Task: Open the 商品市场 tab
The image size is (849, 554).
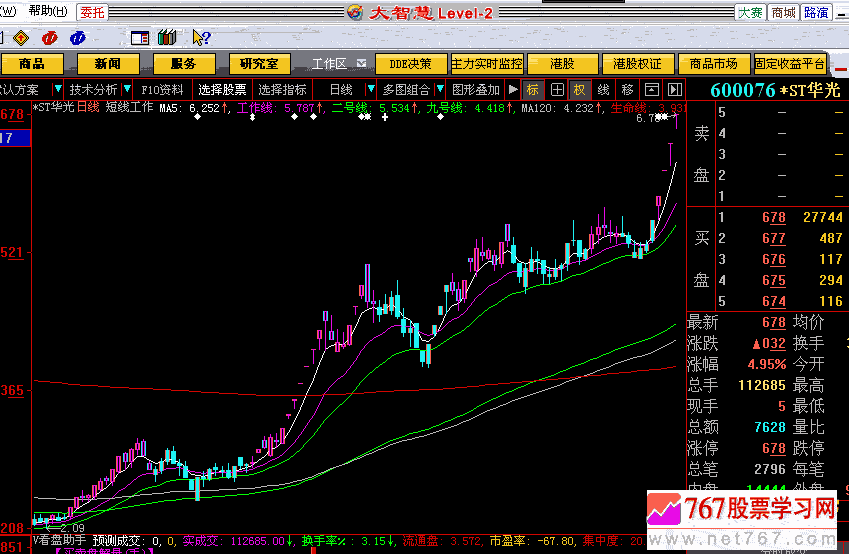Action: (x=714, y=64)
